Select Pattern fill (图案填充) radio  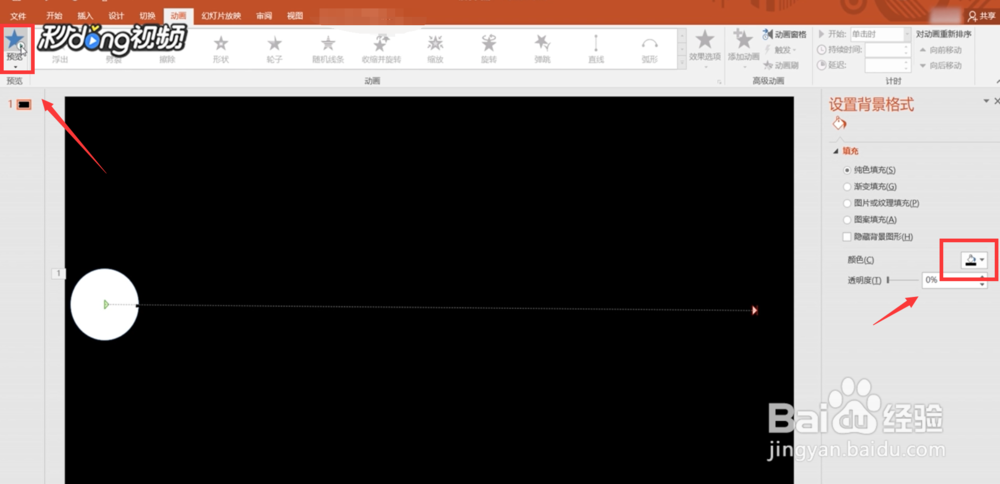coord(847,220)
